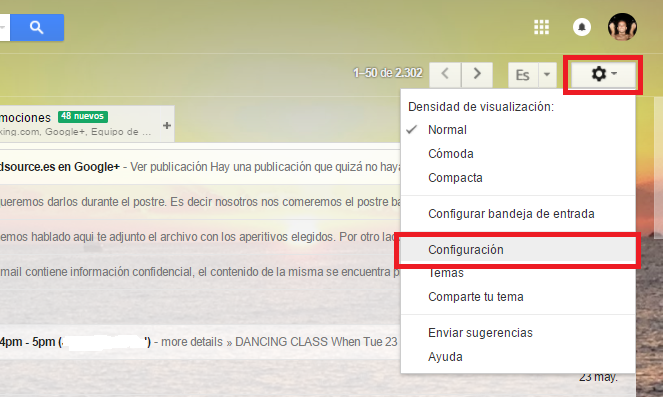Toggle the settings gear menu
Viewport: 663px width, 397px height.
click(603, 74)
